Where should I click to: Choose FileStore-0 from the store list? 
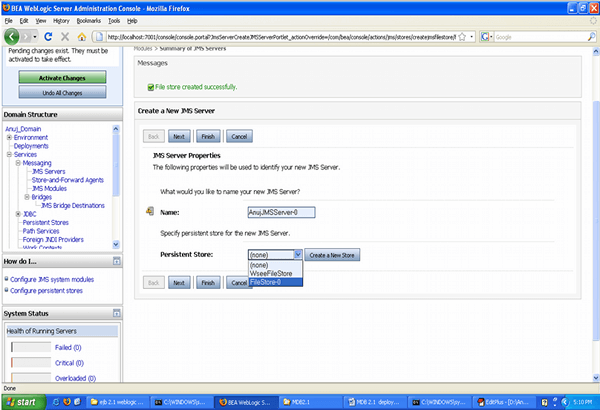[x=271, y=282]
